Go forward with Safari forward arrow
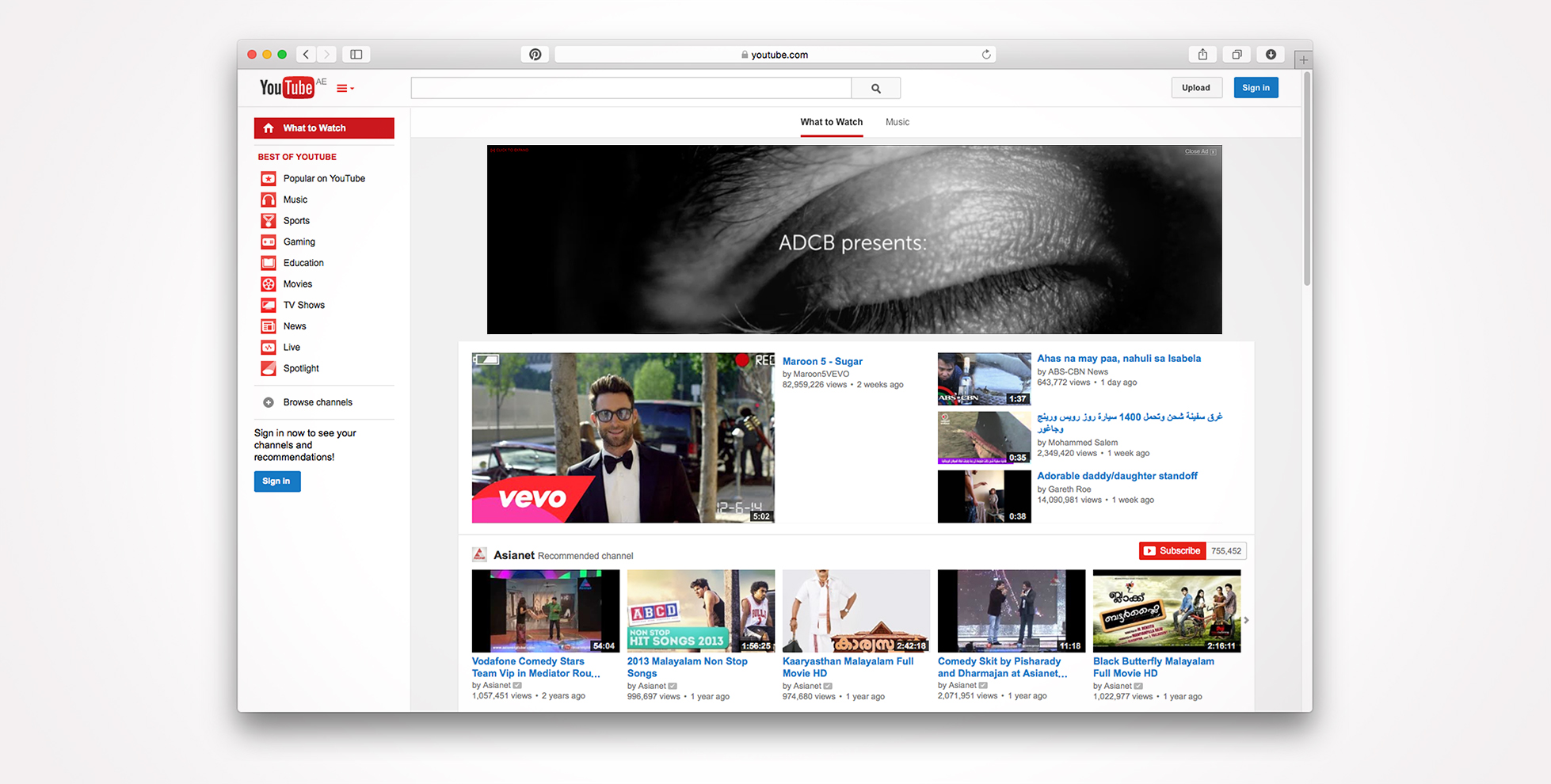Viewport: 1551px width, 784px height. [326, 55]
